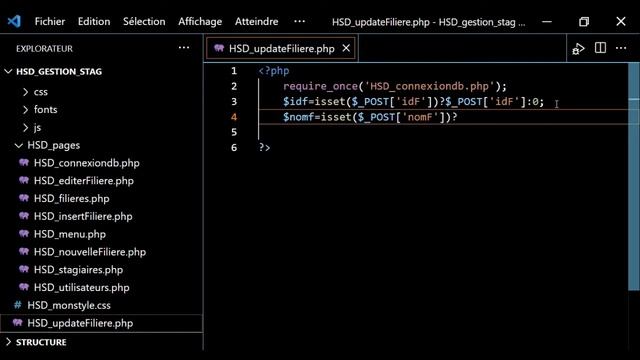The image size is (640, 360).
Task: Click PHP icon beside HSD_filieres.php
Action: tap(24, 198)
